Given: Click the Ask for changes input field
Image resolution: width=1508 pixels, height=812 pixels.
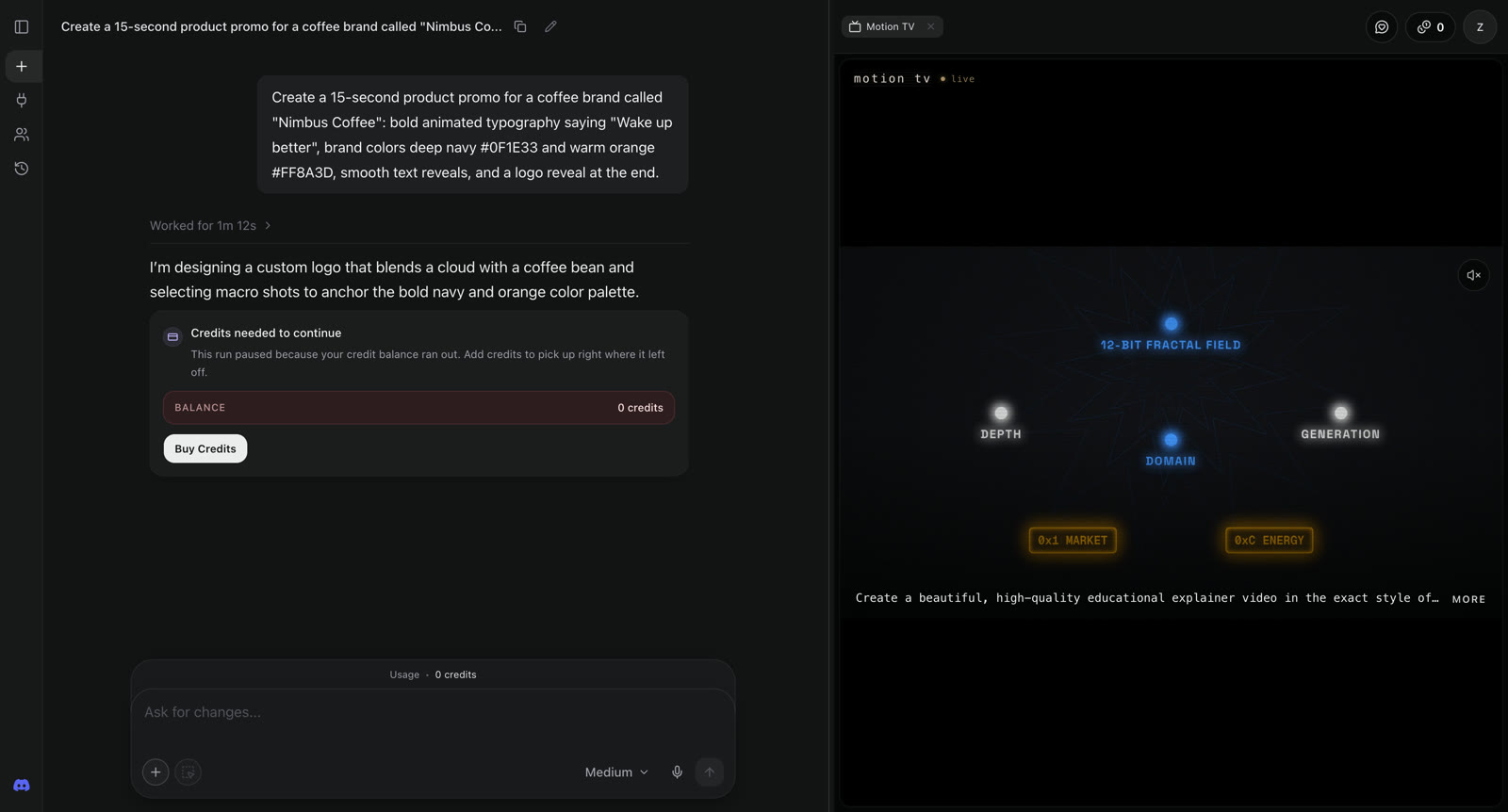Looking at the screenshot, I should click(x=433, y=712).
